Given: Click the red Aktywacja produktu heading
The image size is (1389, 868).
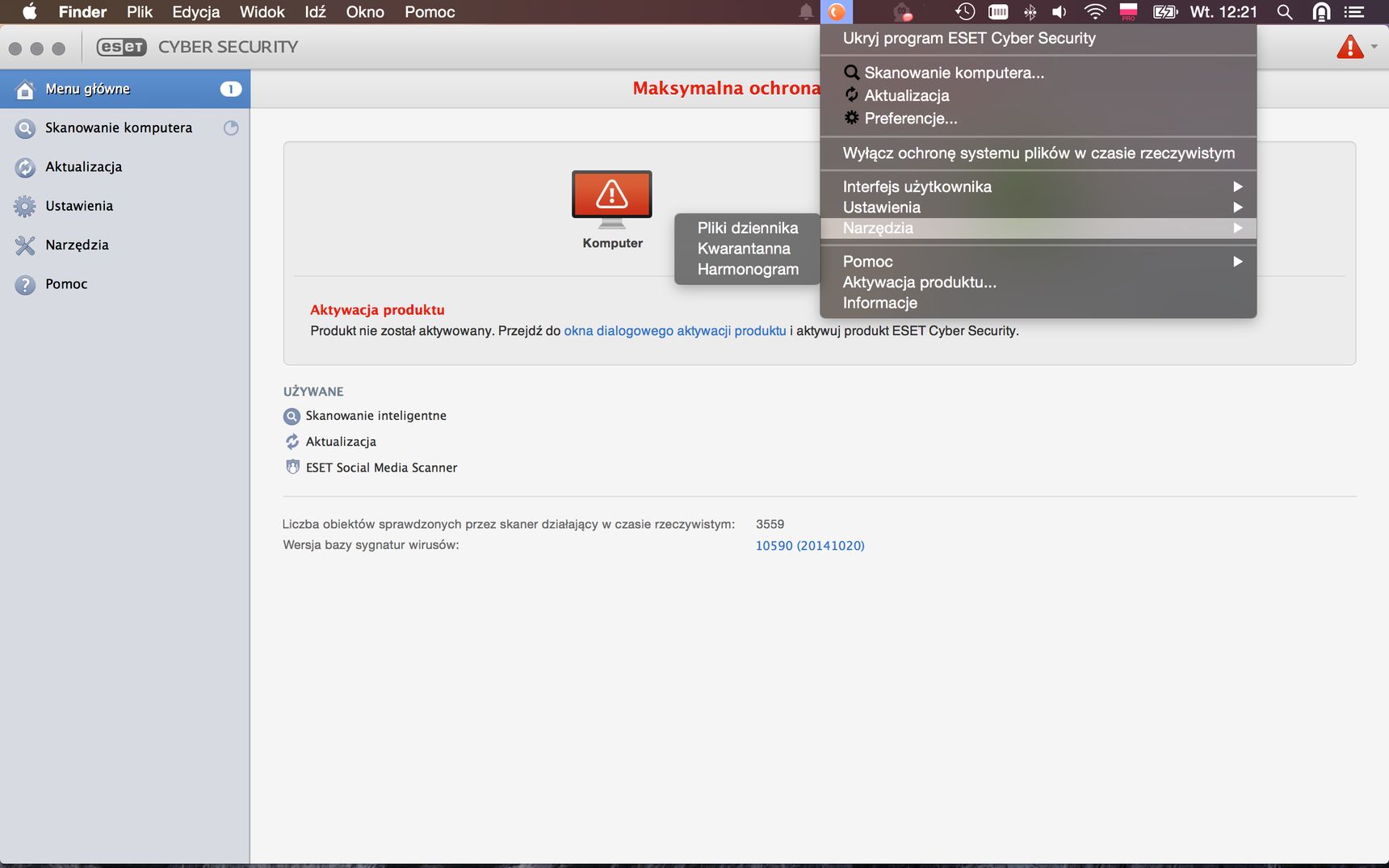Looking at the screenshot, I should point(377,310).
